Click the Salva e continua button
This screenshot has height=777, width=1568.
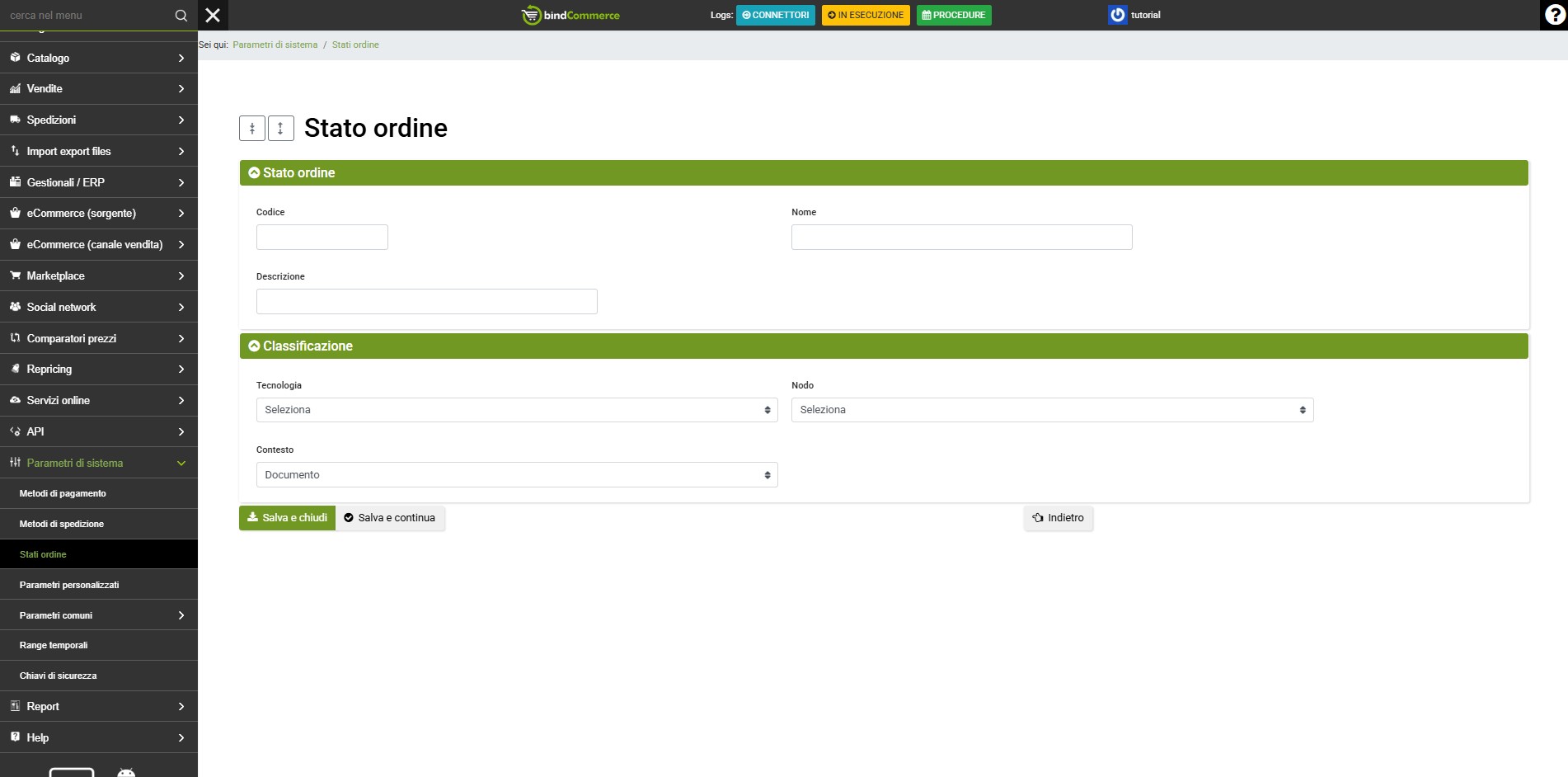click(390, 518)
